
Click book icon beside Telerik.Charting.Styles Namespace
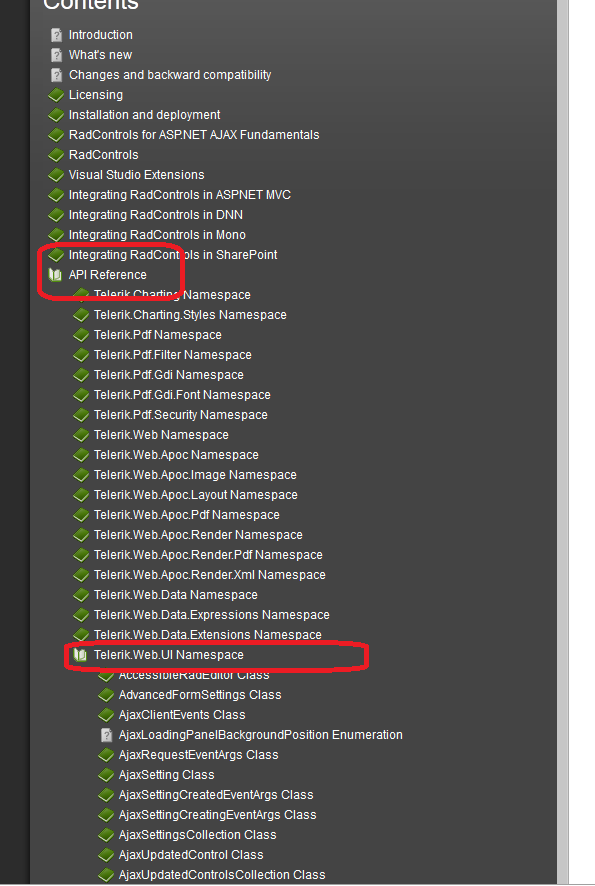point(81,315)
